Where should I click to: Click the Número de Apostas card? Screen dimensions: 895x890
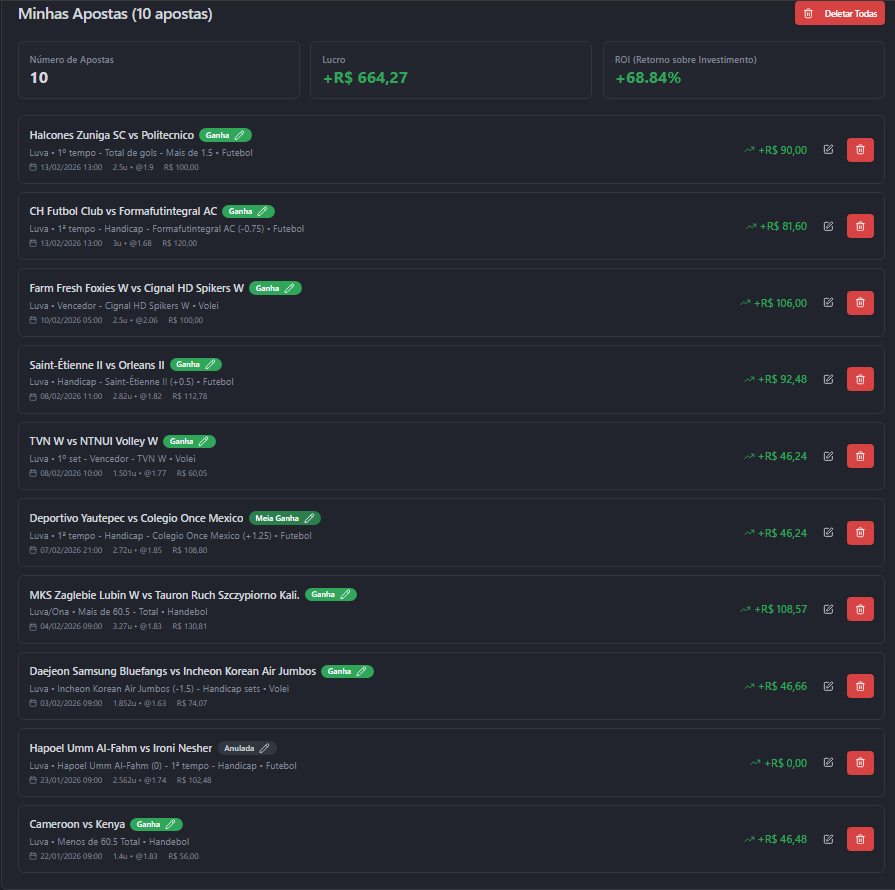[x=159, y=70]
